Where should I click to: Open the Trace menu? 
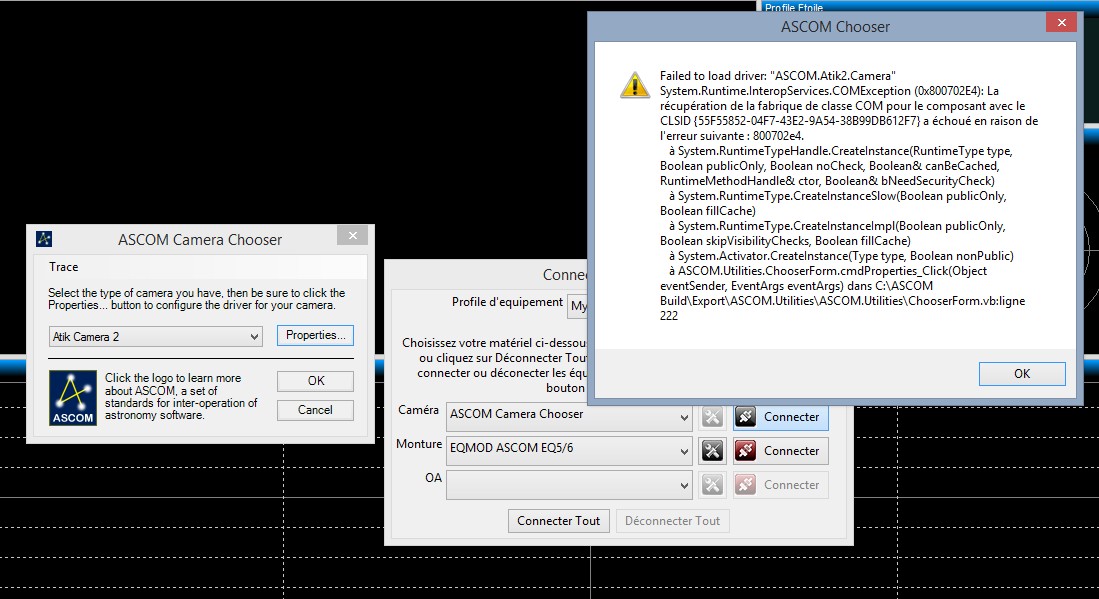(x=63, y=267)
